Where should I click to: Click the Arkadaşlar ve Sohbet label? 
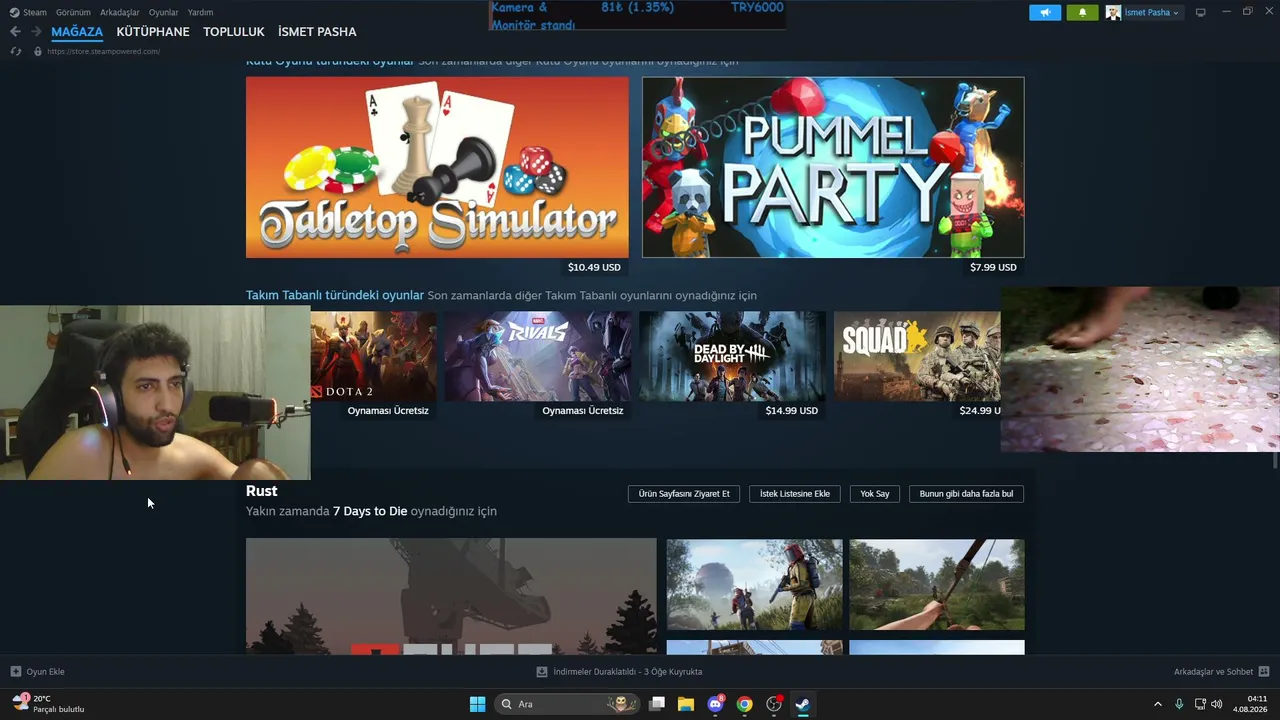[1214, 672]
